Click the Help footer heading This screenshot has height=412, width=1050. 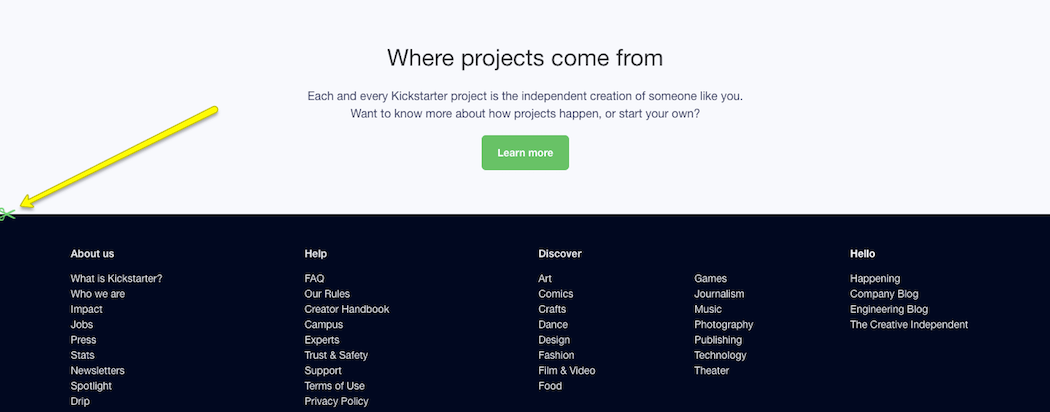(315, 254)
